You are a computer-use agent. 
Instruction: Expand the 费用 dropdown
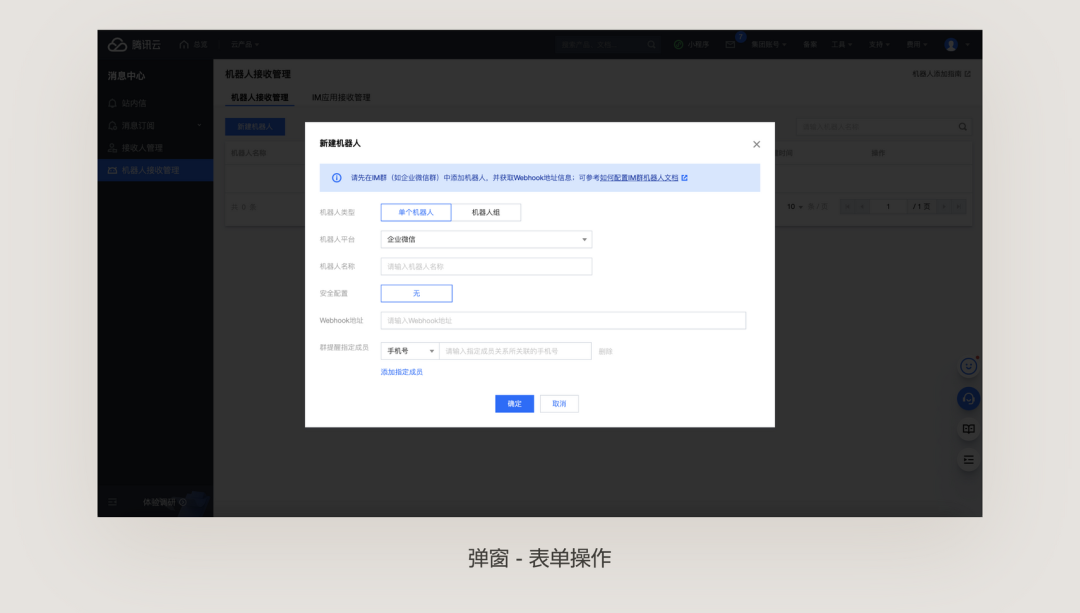(917, 45)
